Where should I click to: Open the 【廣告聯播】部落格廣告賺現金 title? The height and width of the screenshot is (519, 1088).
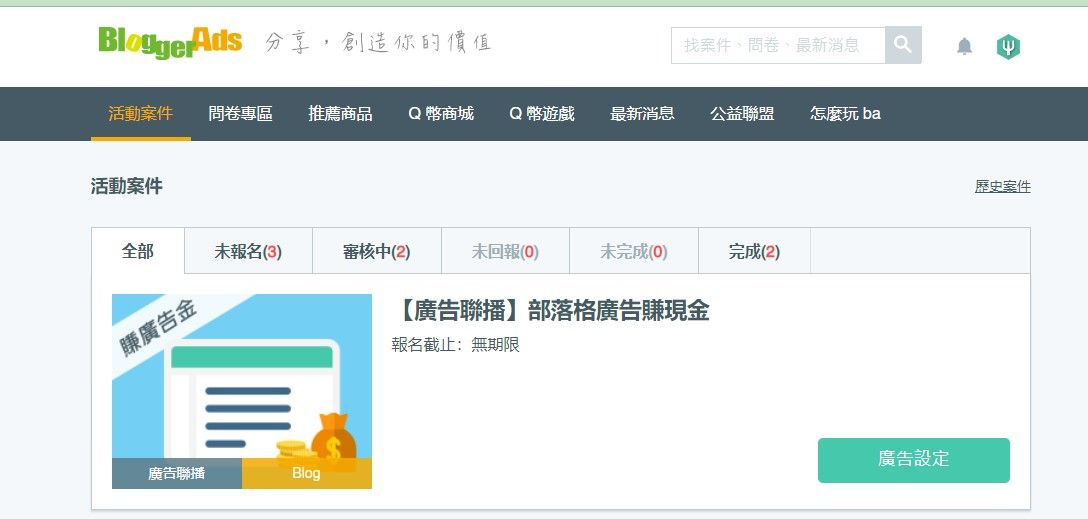click(x=551, y=311)
